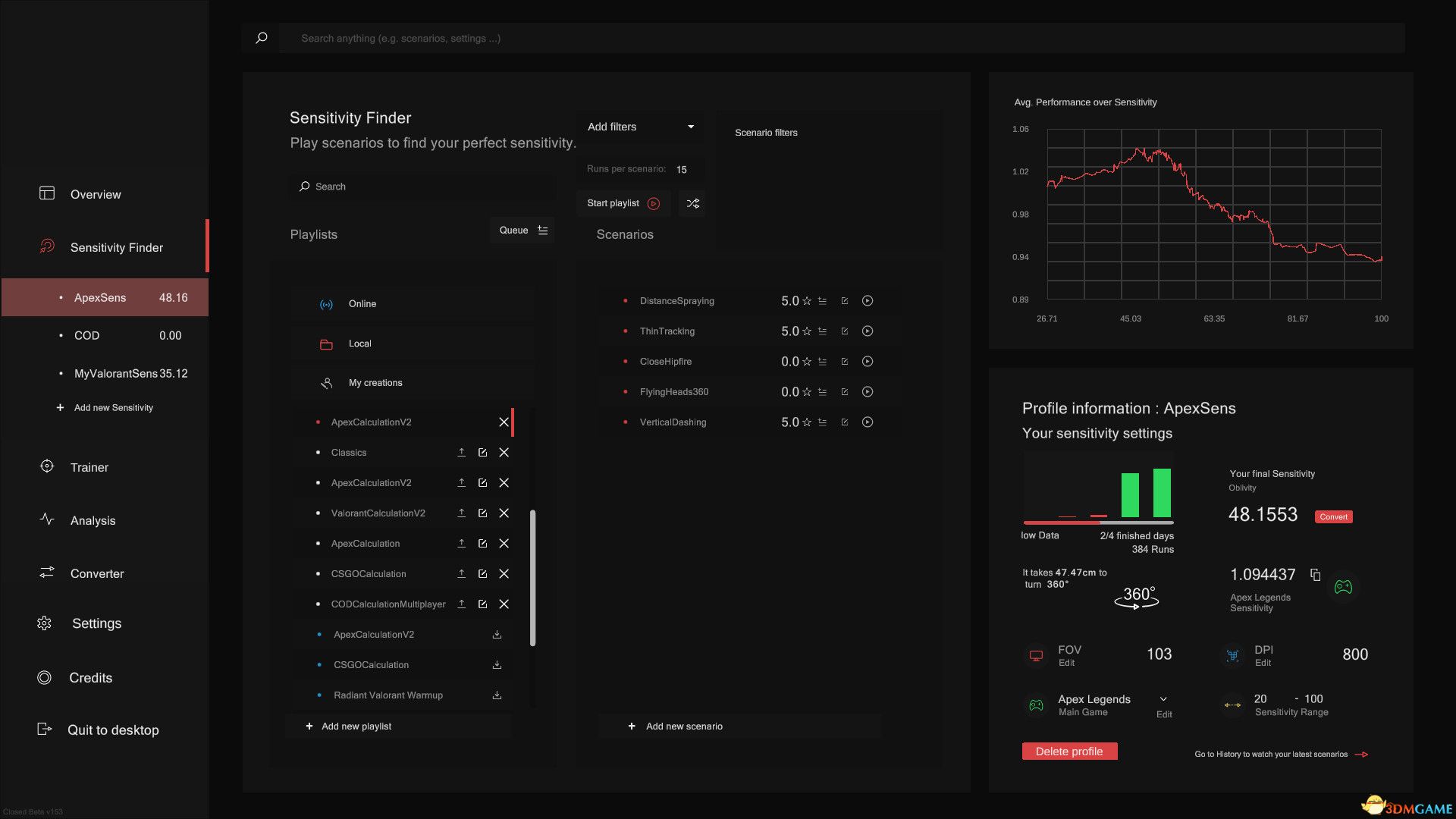
Task: Go to History for latest scenarios
Action: (x=1281, y=755)
